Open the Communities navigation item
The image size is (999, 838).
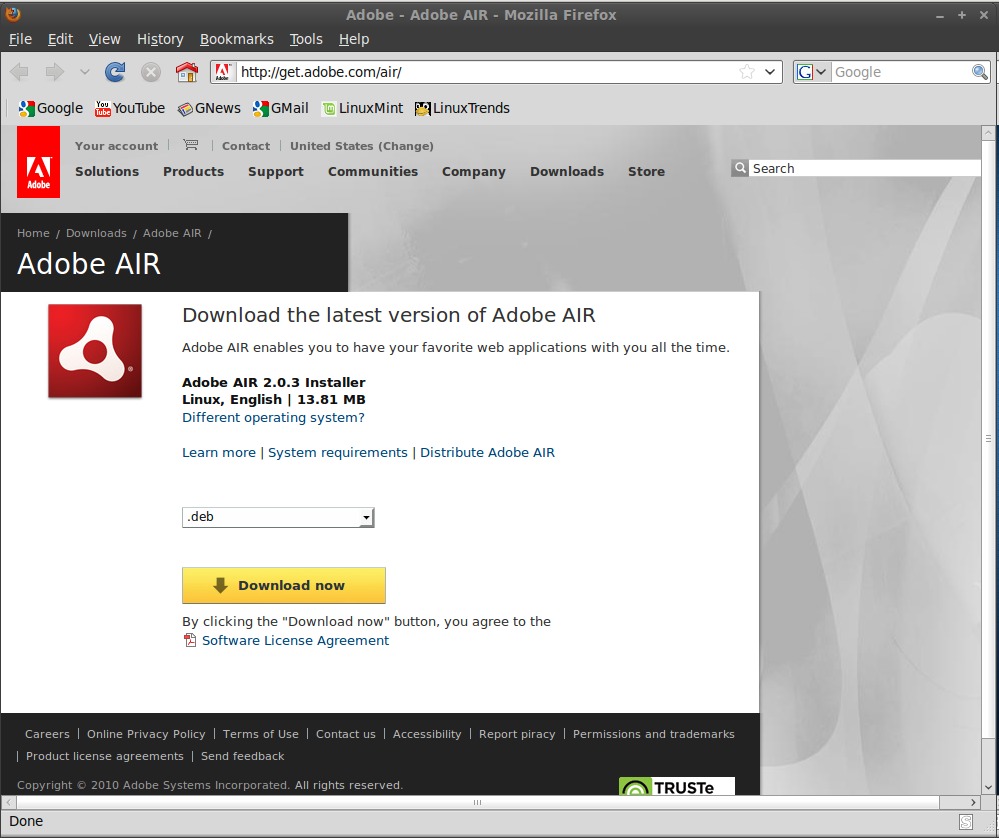coord(373,171)
